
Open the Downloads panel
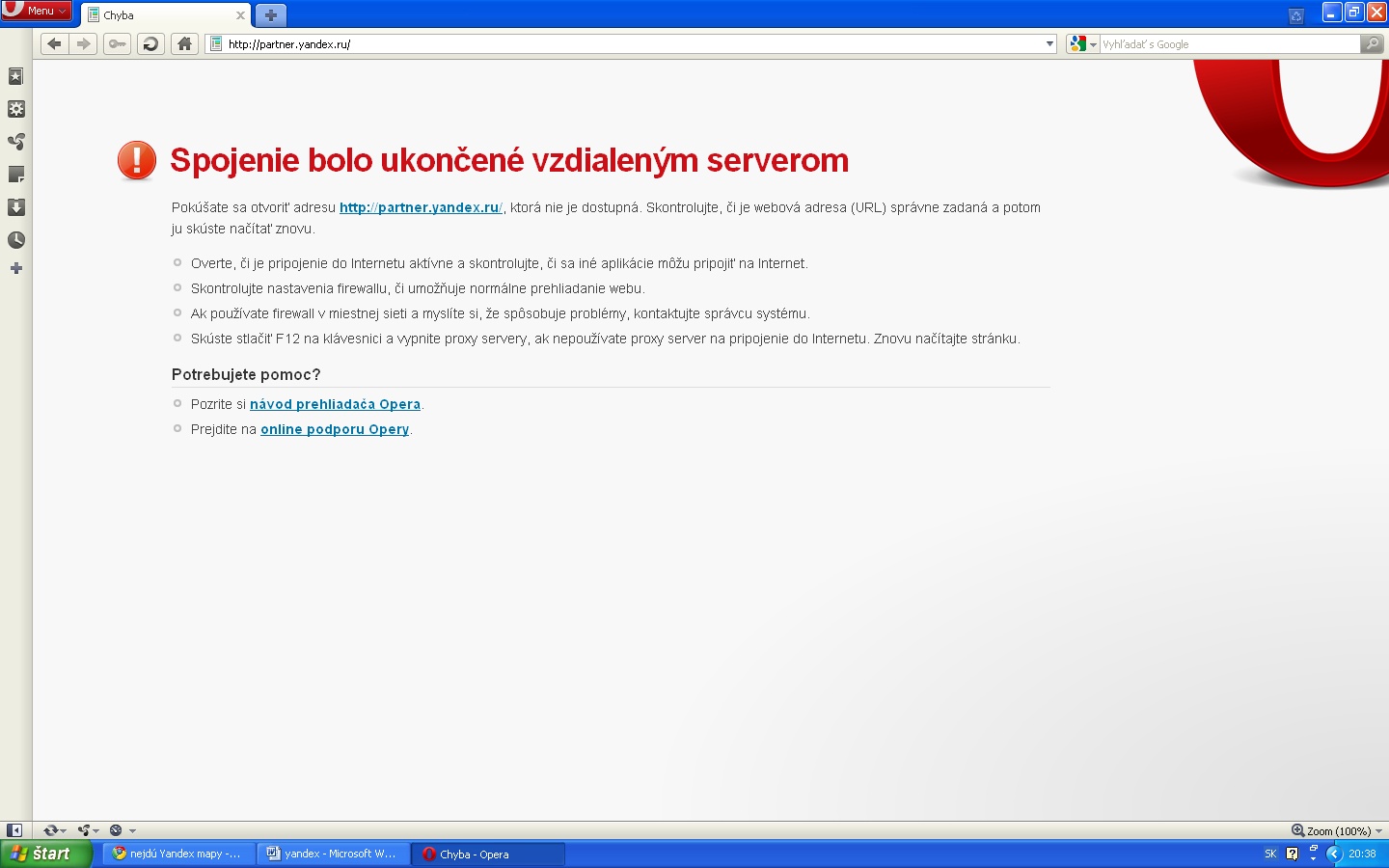click(x=15, y=207)
